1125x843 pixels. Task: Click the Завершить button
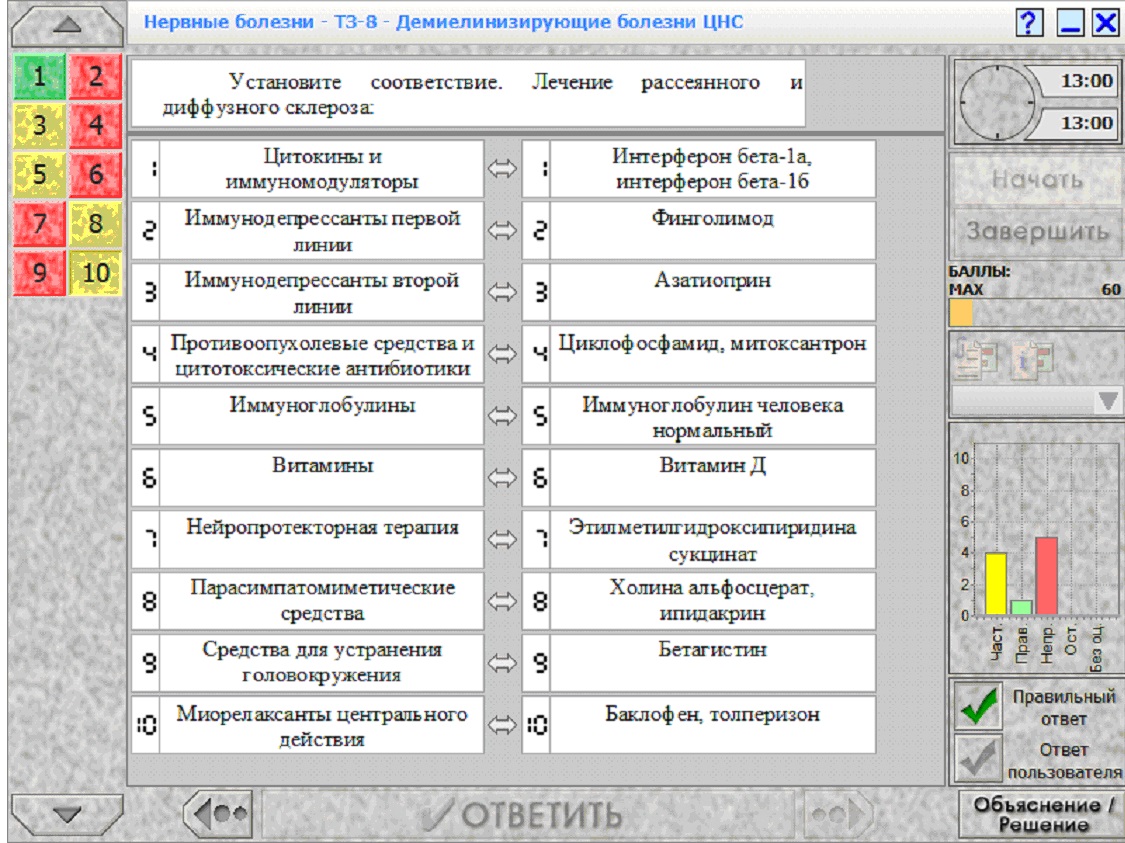pyautogui.click(x=1037, y=232)
